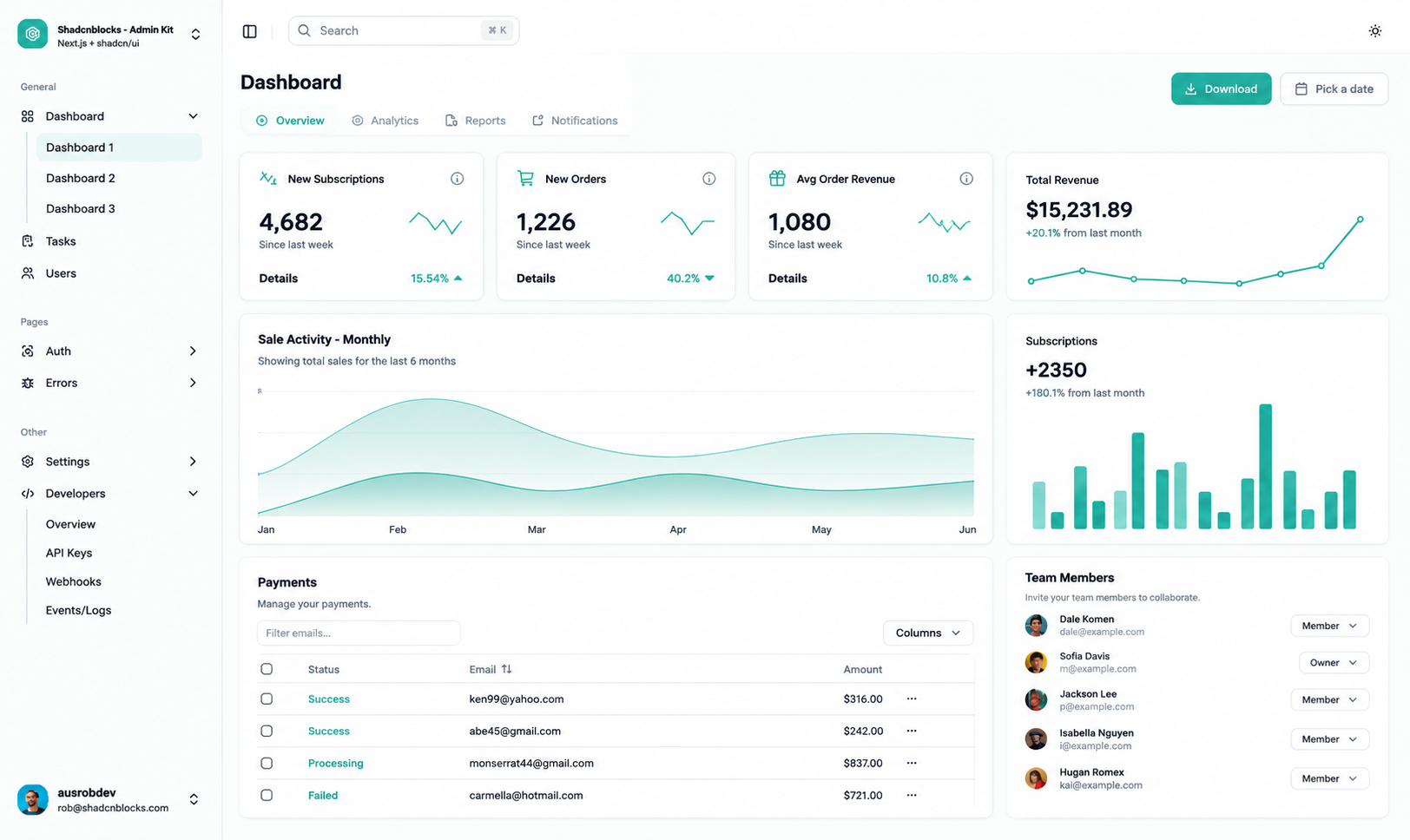
Task: Open row actions for carmella@hotmail.com
Action: click(x=912, y=795)
